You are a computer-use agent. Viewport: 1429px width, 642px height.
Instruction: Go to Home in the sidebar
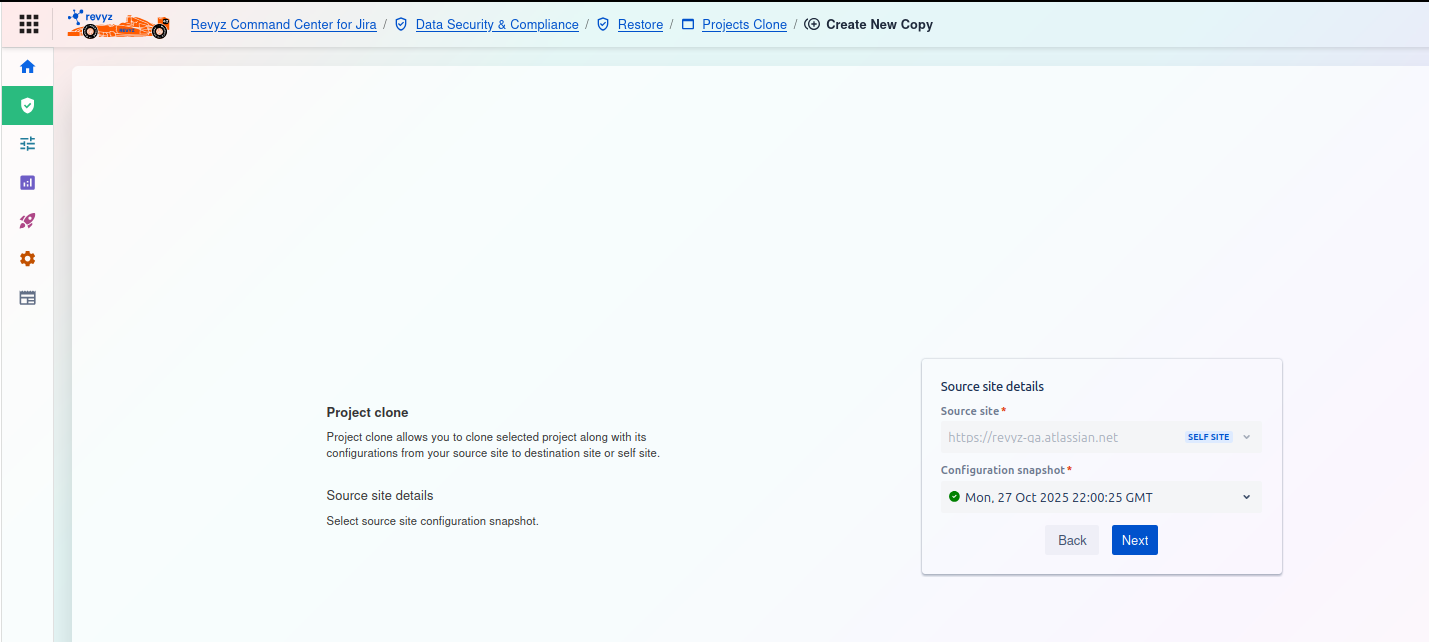[x=28, y=67]
